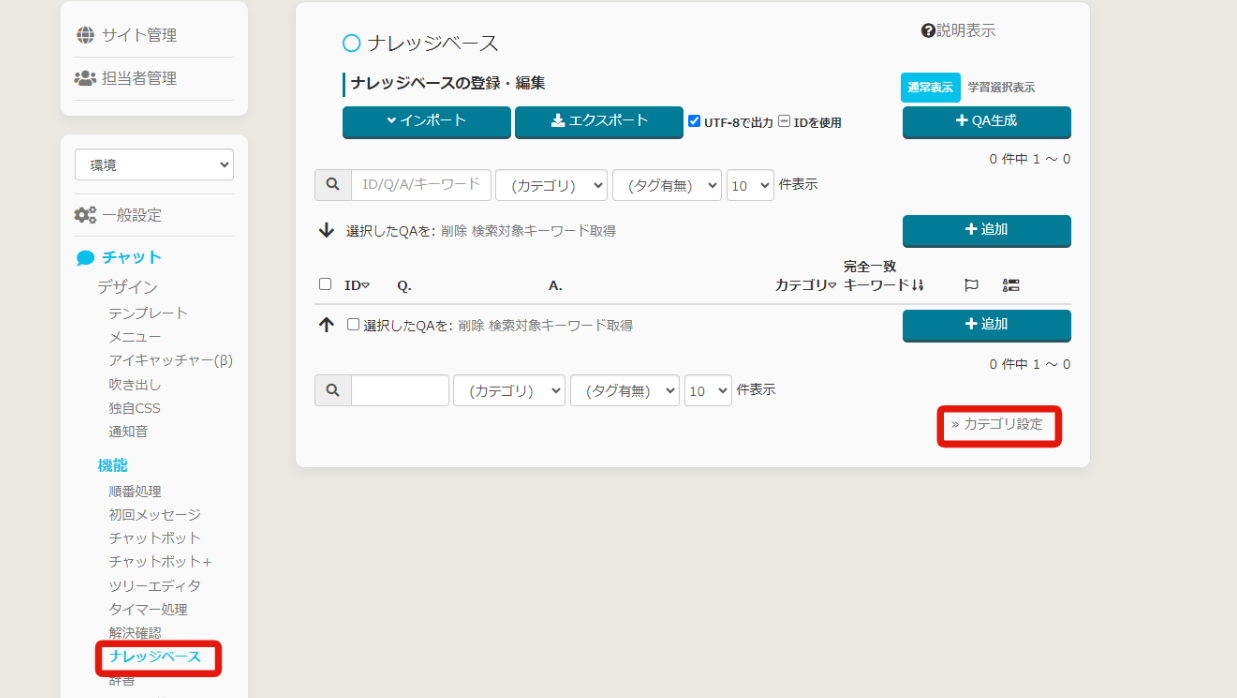Uncheck the UTF-8で出力 checkbox
Image resolution: width=1237 pixels, height=698 pixels.
[694, 121]
